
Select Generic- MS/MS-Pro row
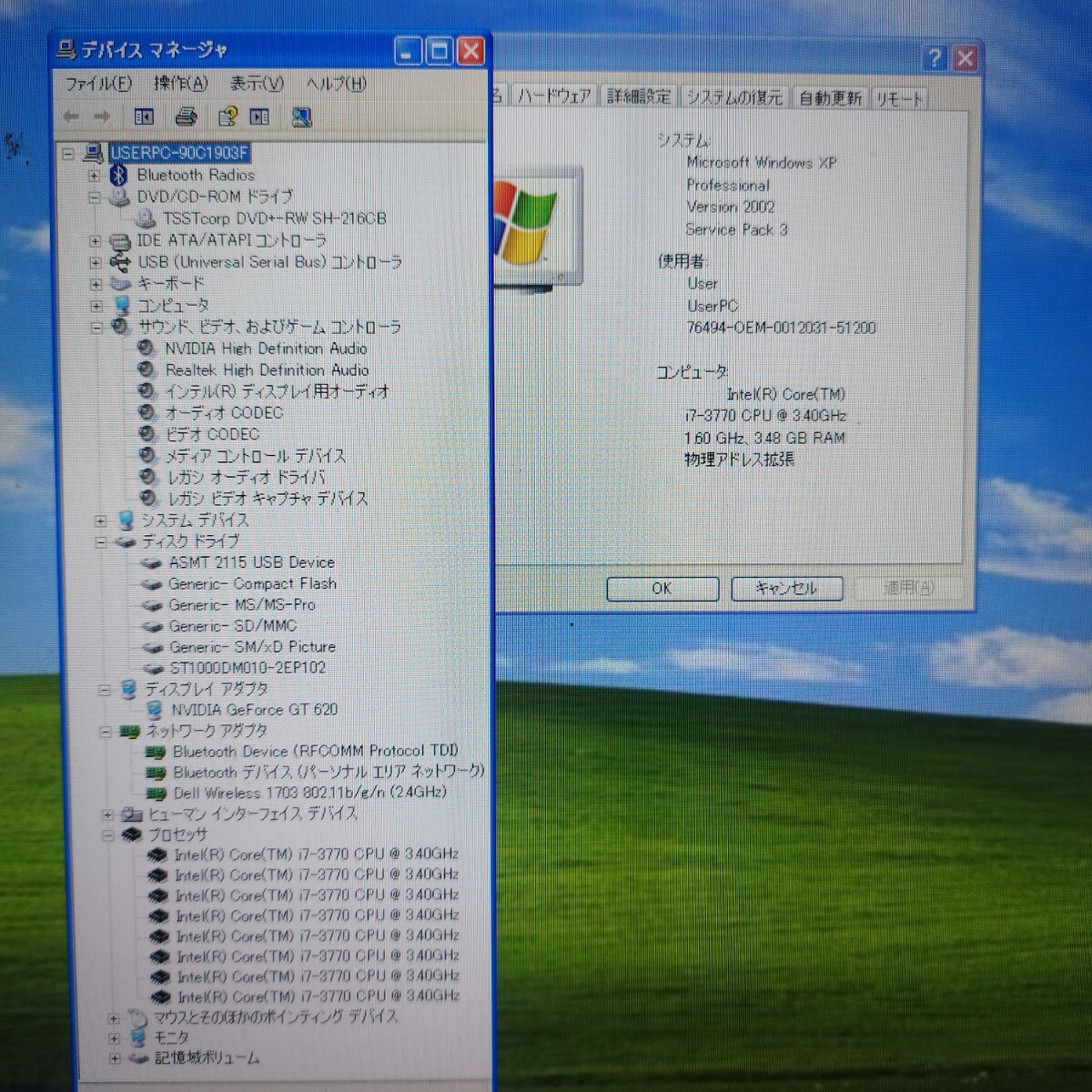tap(242, 605)
